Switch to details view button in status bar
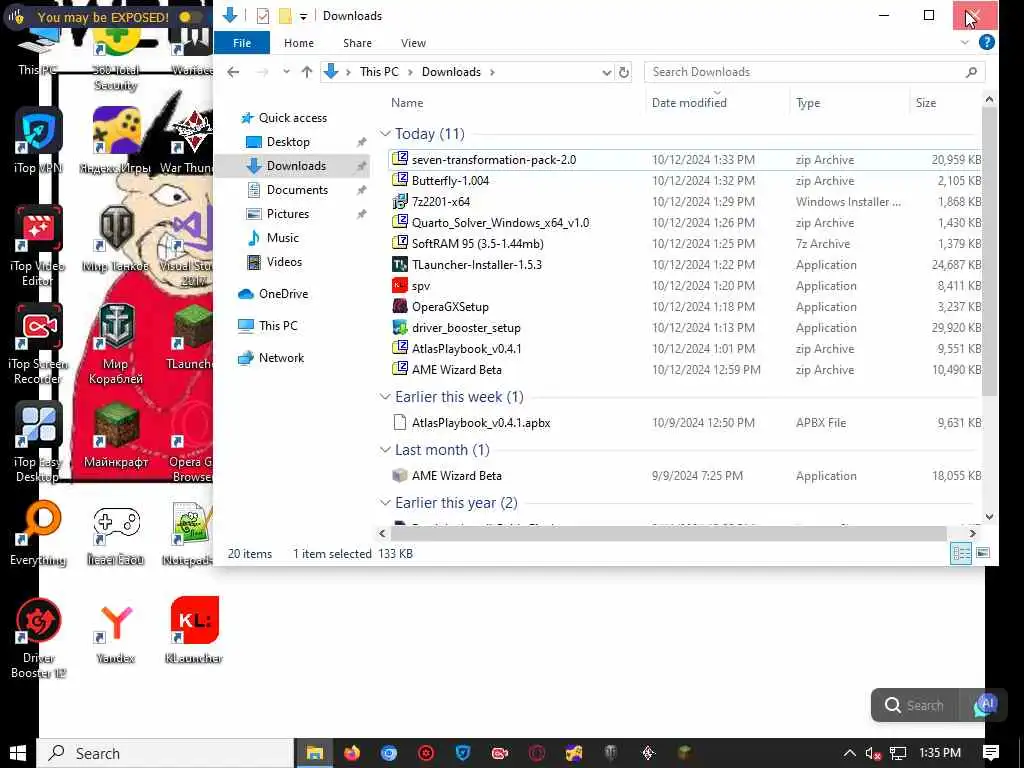 click(x=961, y=553)
